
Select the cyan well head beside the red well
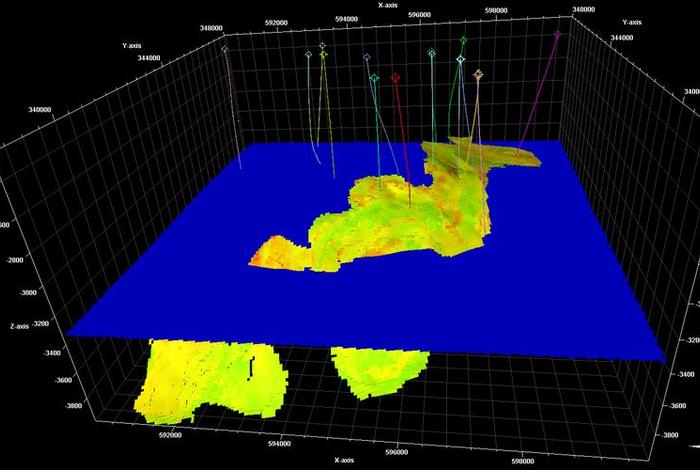(375, 78)
